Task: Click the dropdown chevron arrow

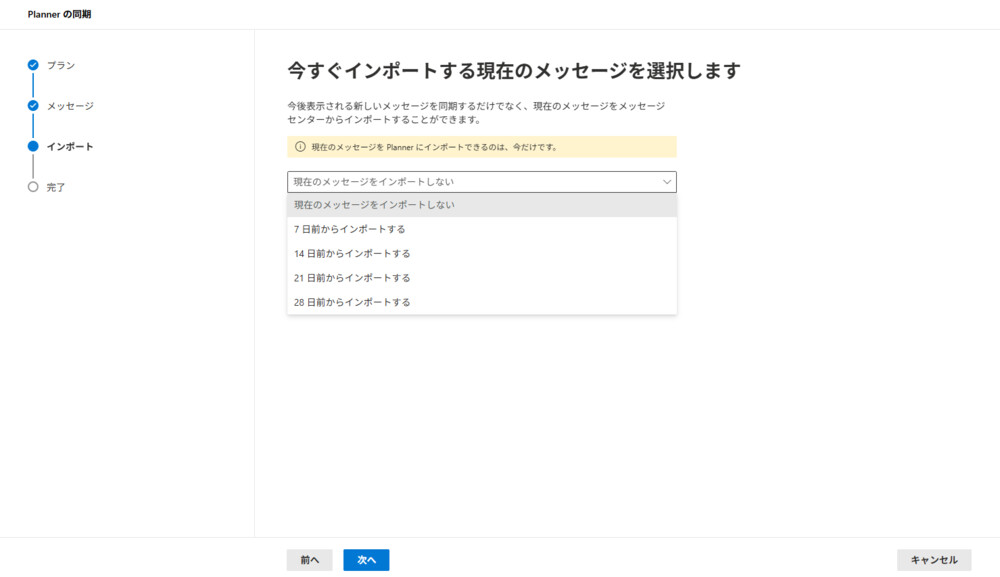Action: coord(667,182)
